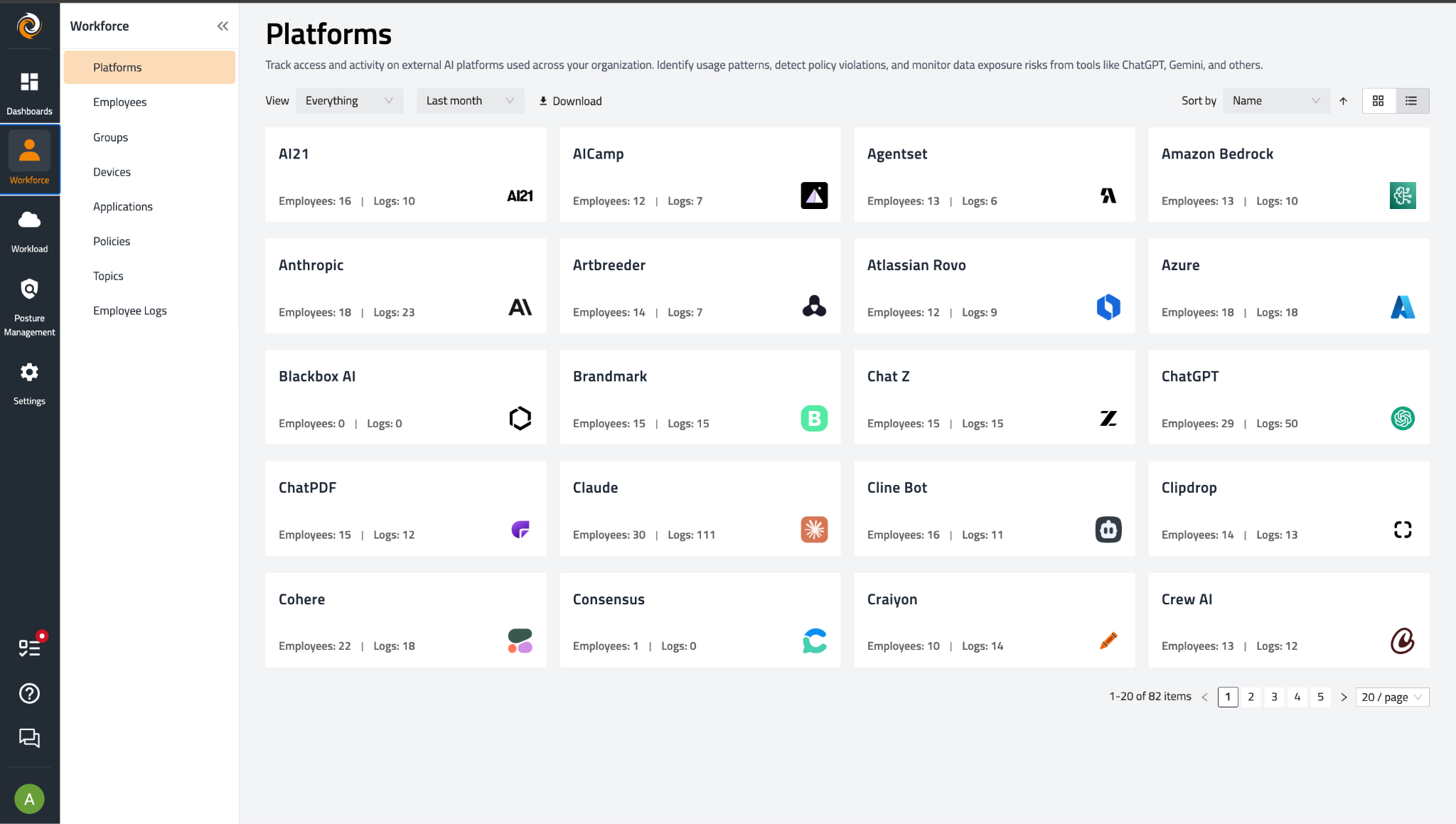1456x824 pixels.
Task: Click the Cline Bot logo icon
Action: [1108, 530]
